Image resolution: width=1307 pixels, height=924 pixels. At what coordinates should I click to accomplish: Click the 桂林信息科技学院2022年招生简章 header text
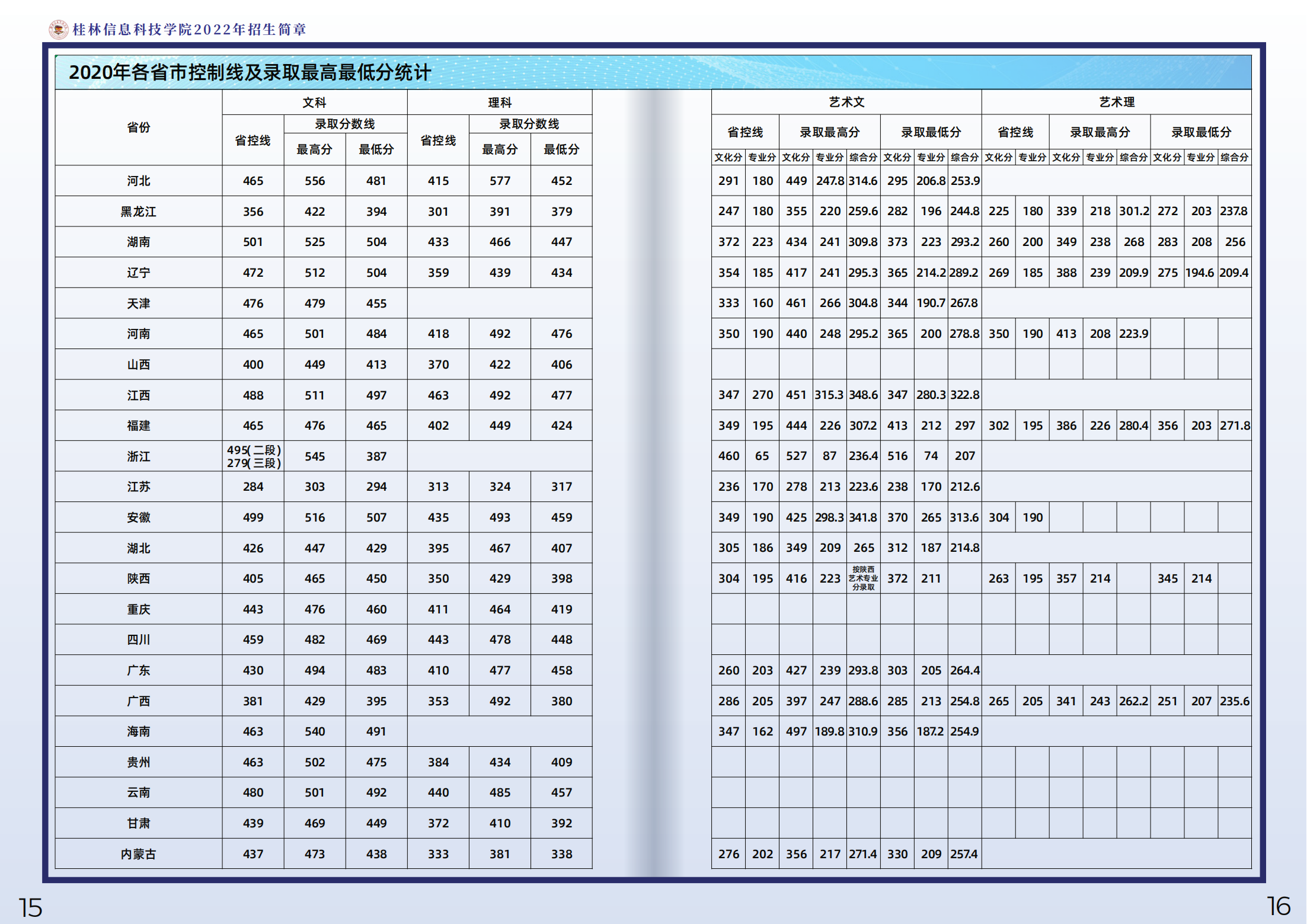tap(189, 29)
